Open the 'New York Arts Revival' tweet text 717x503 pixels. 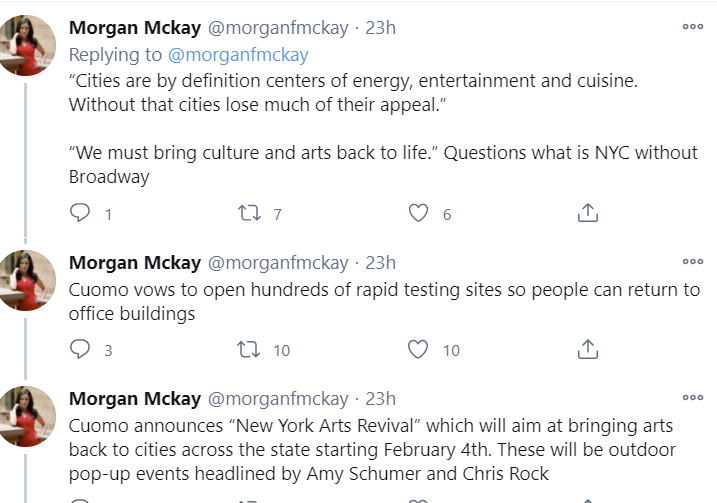(370, 446)
